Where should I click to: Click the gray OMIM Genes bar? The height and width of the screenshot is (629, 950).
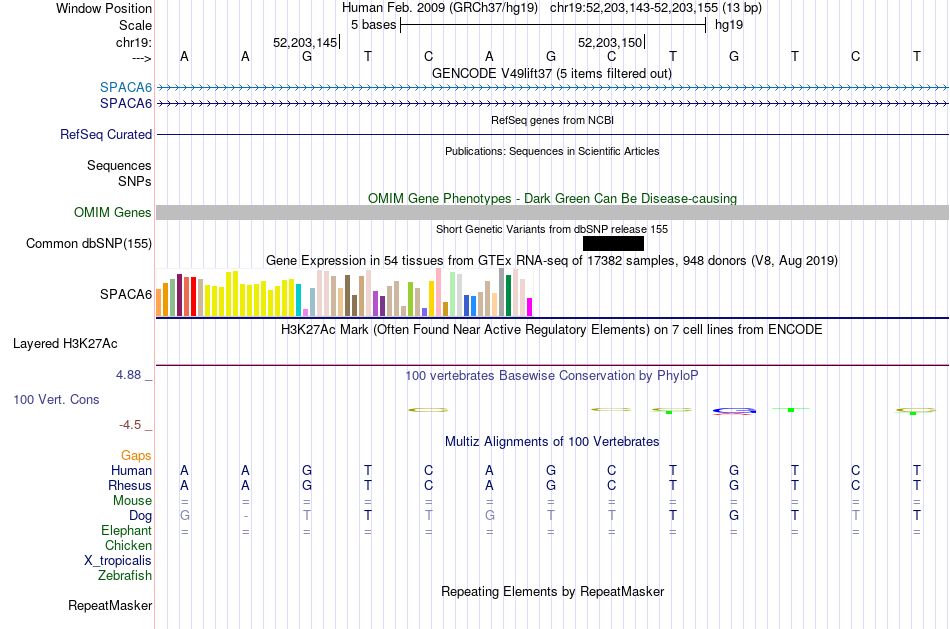553,212
